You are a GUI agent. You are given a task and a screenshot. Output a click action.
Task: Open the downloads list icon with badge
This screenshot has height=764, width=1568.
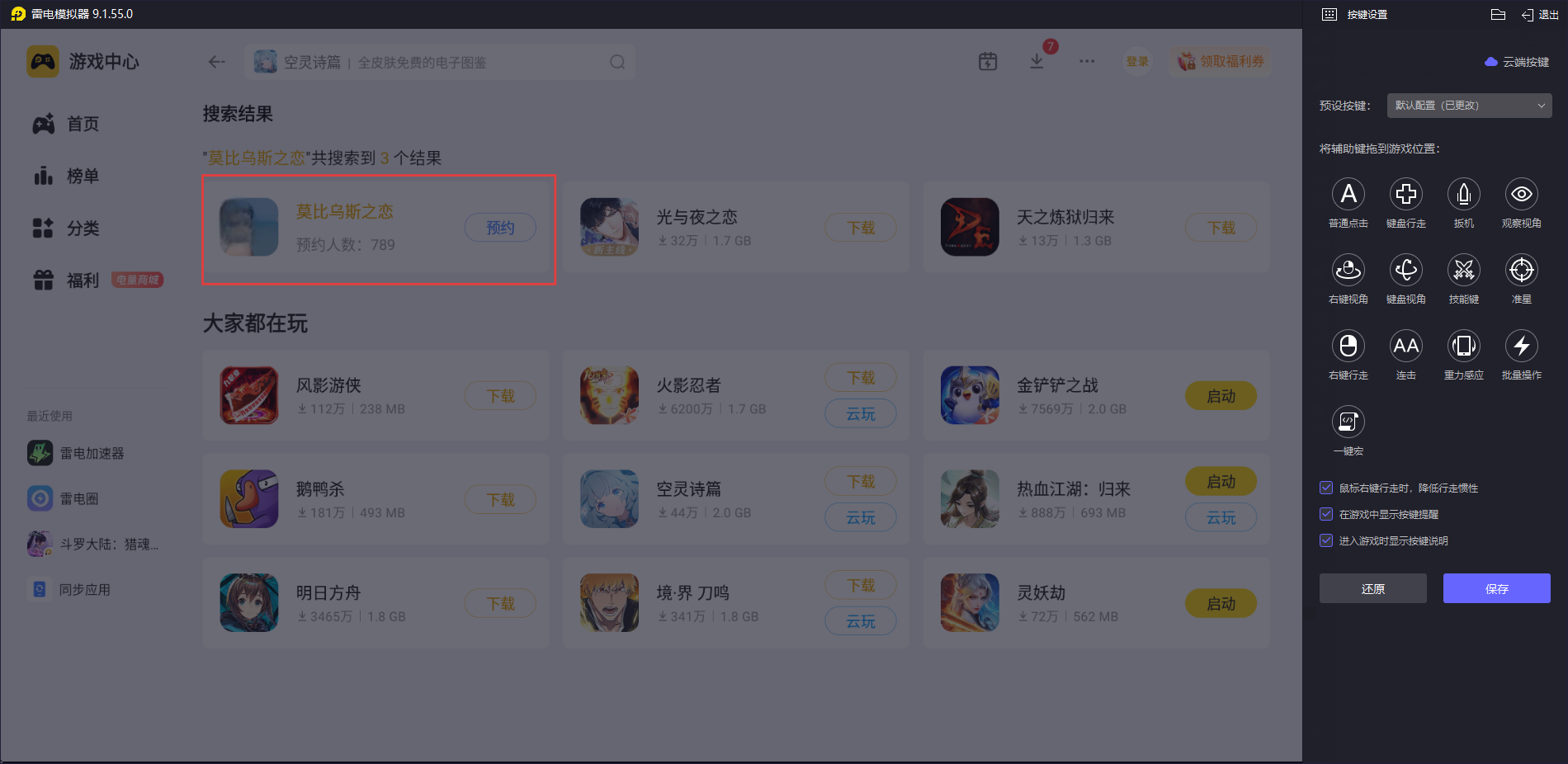[1037, 61]
